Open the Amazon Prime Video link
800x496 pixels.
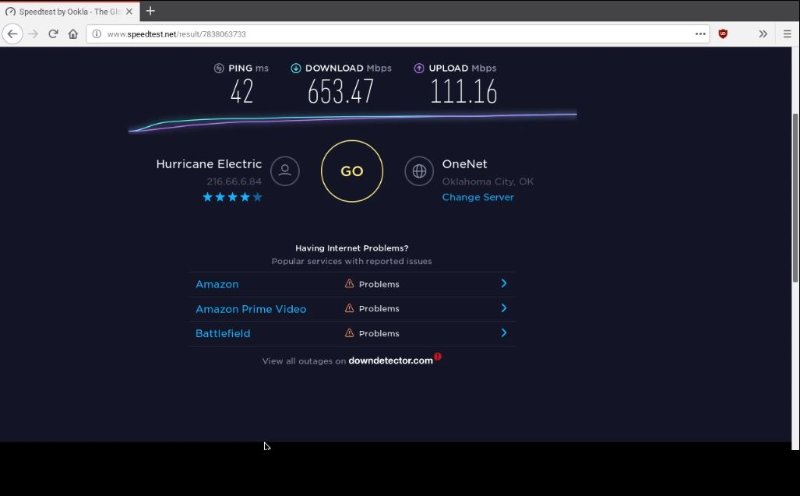[x=251, y=309]
